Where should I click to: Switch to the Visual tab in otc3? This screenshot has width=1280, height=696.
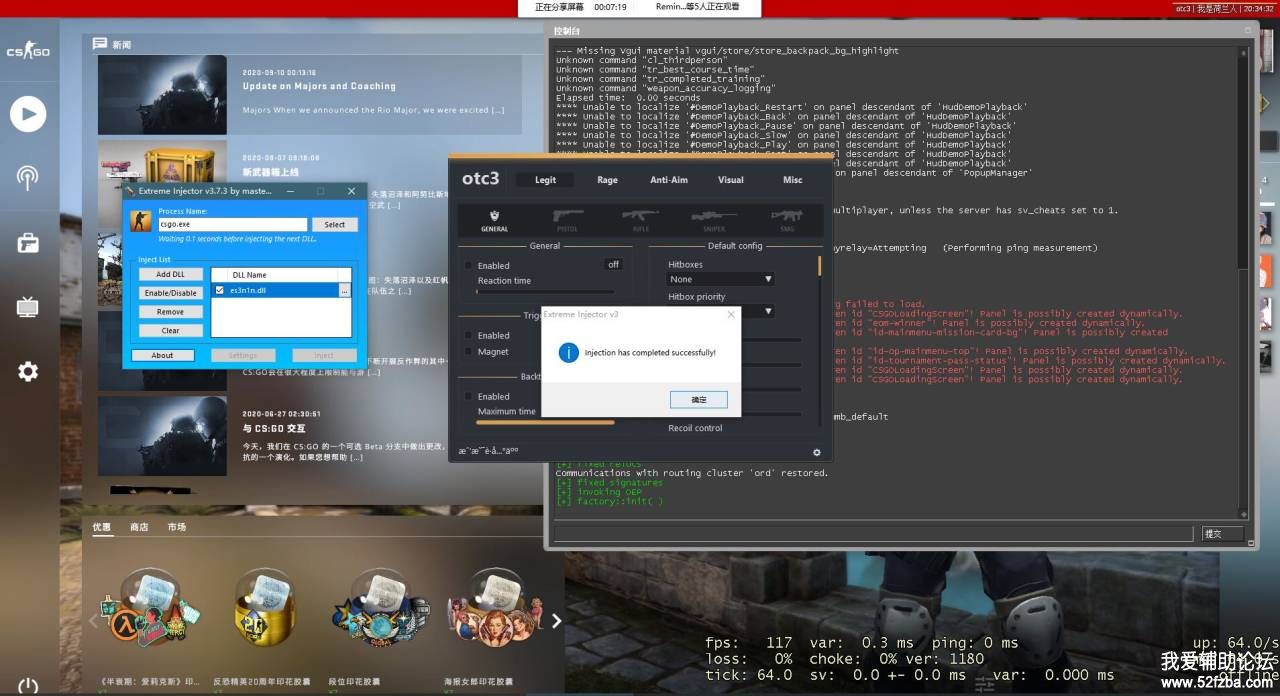click(731, 180)
